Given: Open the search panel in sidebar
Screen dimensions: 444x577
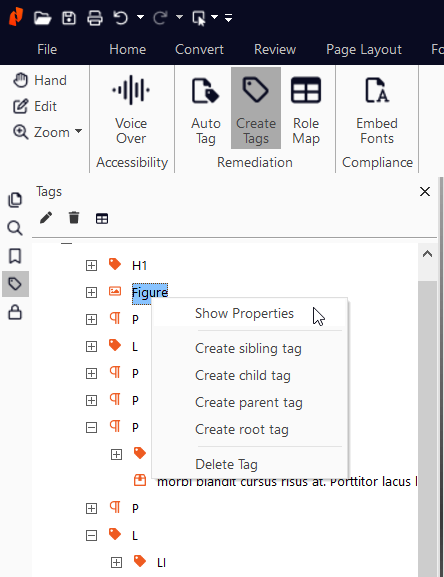Looking at the screenshot, I should (15, 228).
